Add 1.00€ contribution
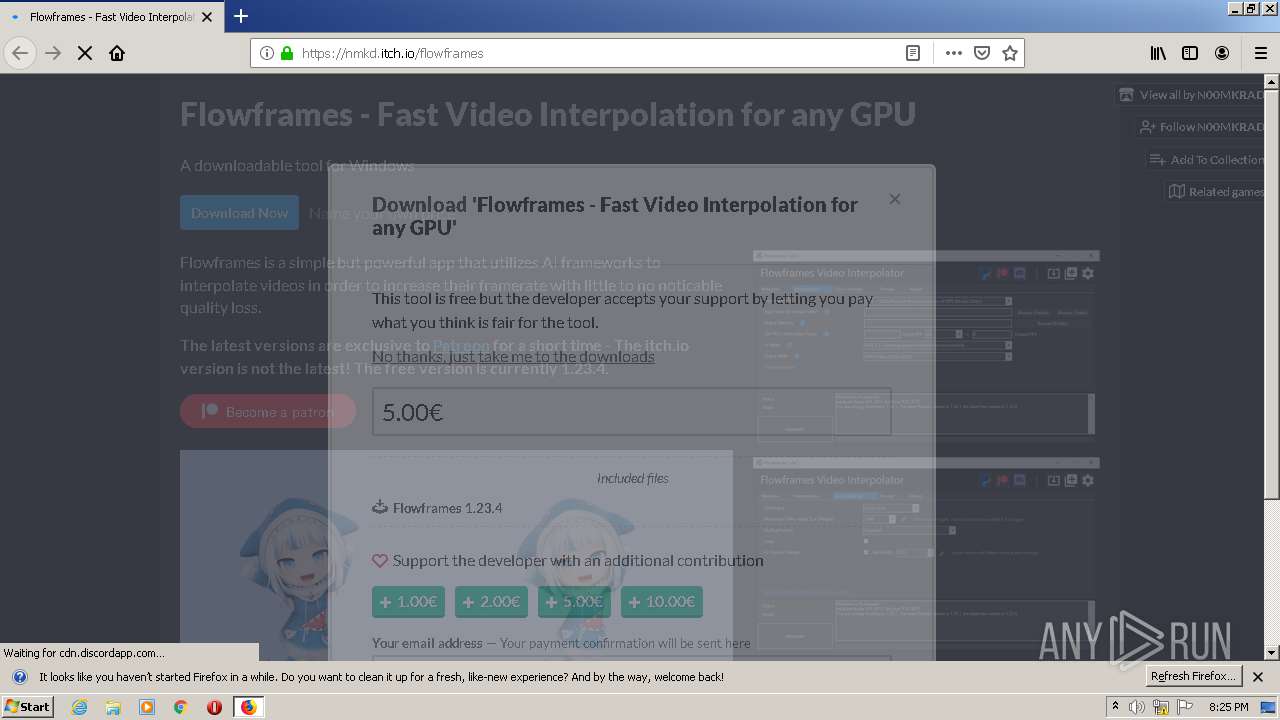This screenshot has width=1280, height=720. coord(408,602)
